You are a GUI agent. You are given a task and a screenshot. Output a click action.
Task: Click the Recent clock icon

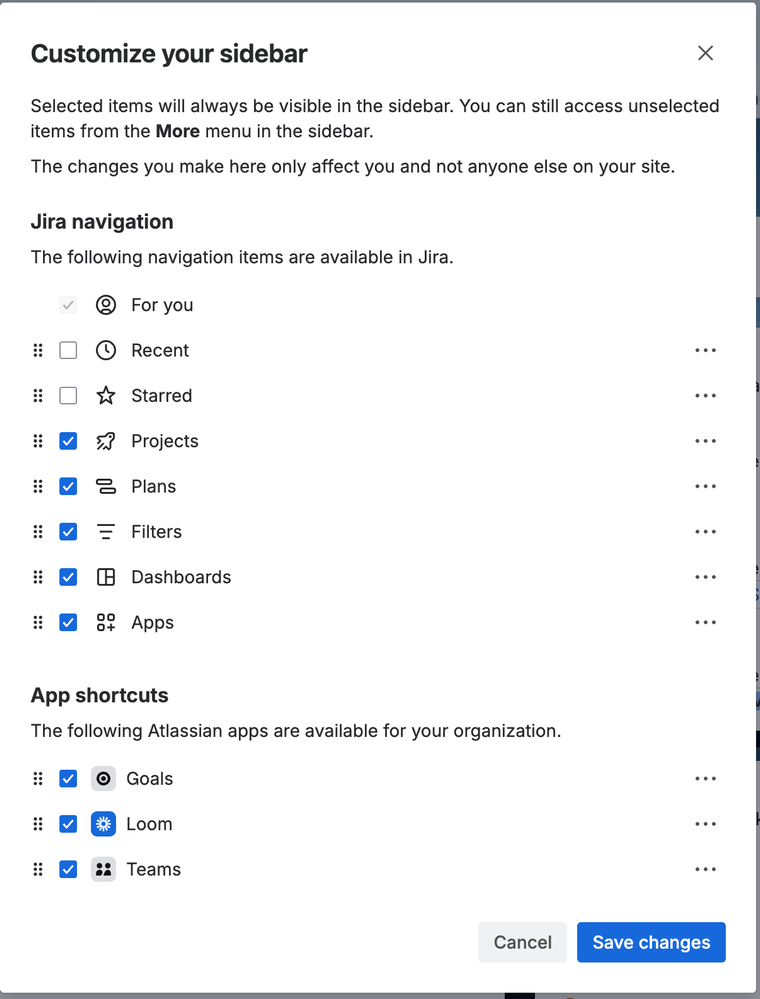tap(106, 350)
